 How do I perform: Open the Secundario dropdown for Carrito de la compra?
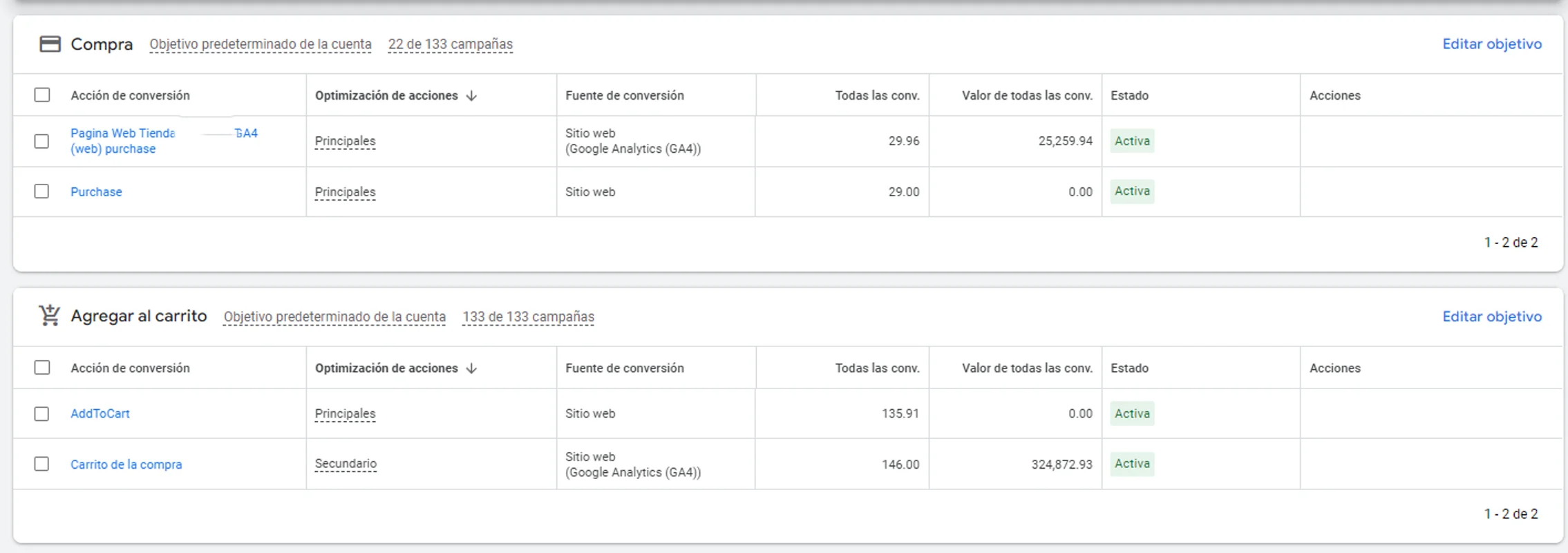pos(345,464)
